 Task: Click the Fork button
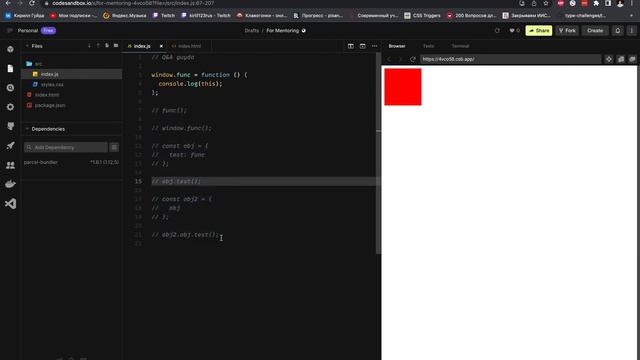point(567,31)
